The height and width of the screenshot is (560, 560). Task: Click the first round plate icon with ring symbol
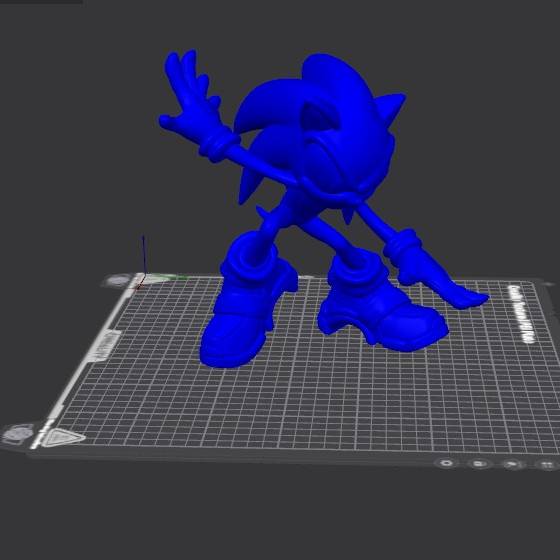(x=446, y=463)
